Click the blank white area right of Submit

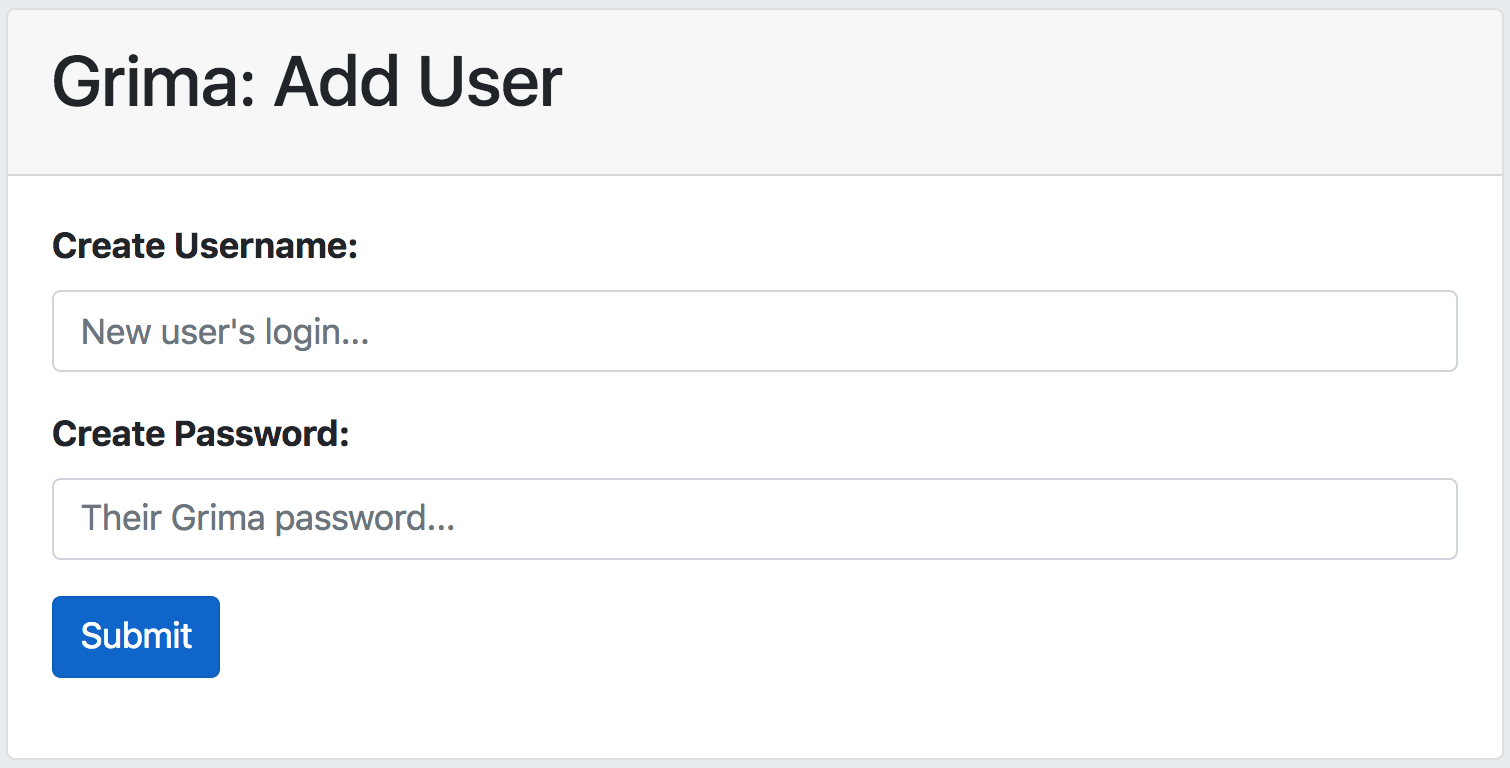tap(800, 637)
